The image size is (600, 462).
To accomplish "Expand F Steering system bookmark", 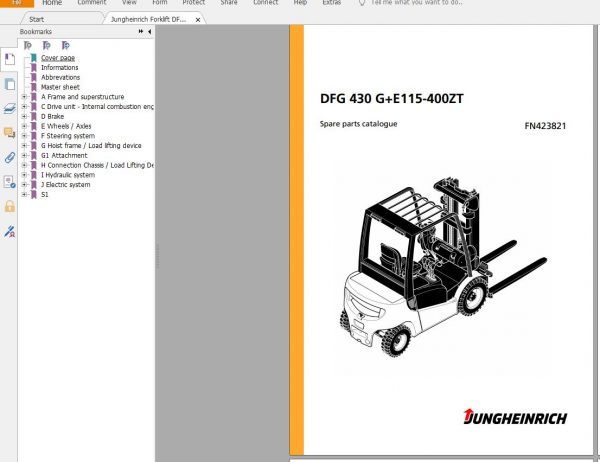I will tap(24, 136).
